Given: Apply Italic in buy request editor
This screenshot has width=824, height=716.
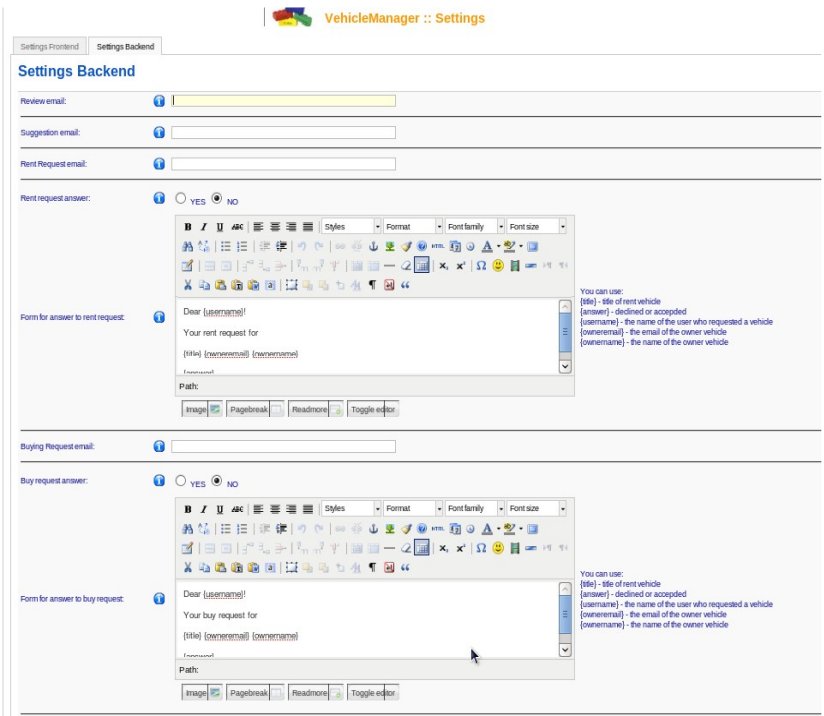Looking at the screenshot, I should point(204,509).
